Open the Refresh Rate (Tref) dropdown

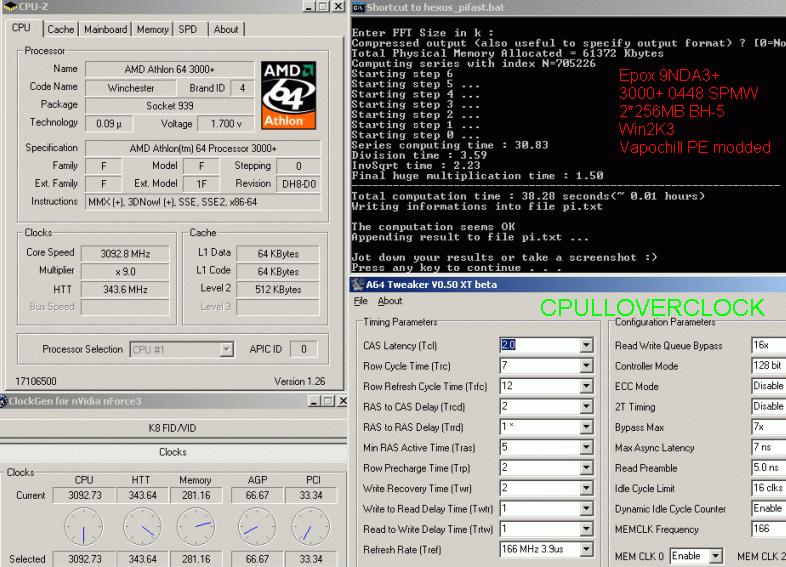(586, 550)
